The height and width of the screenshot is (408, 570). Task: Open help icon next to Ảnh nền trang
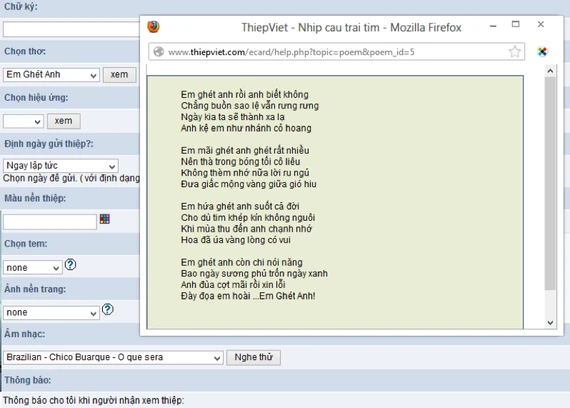tap(108, 309)
